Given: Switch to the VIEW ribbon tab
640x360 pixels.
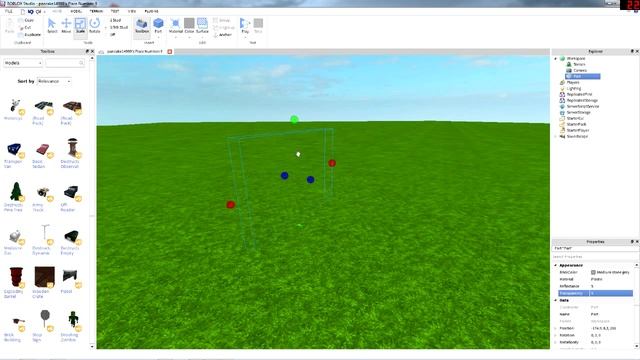Looking at the screenshot, I should point(132,11).
